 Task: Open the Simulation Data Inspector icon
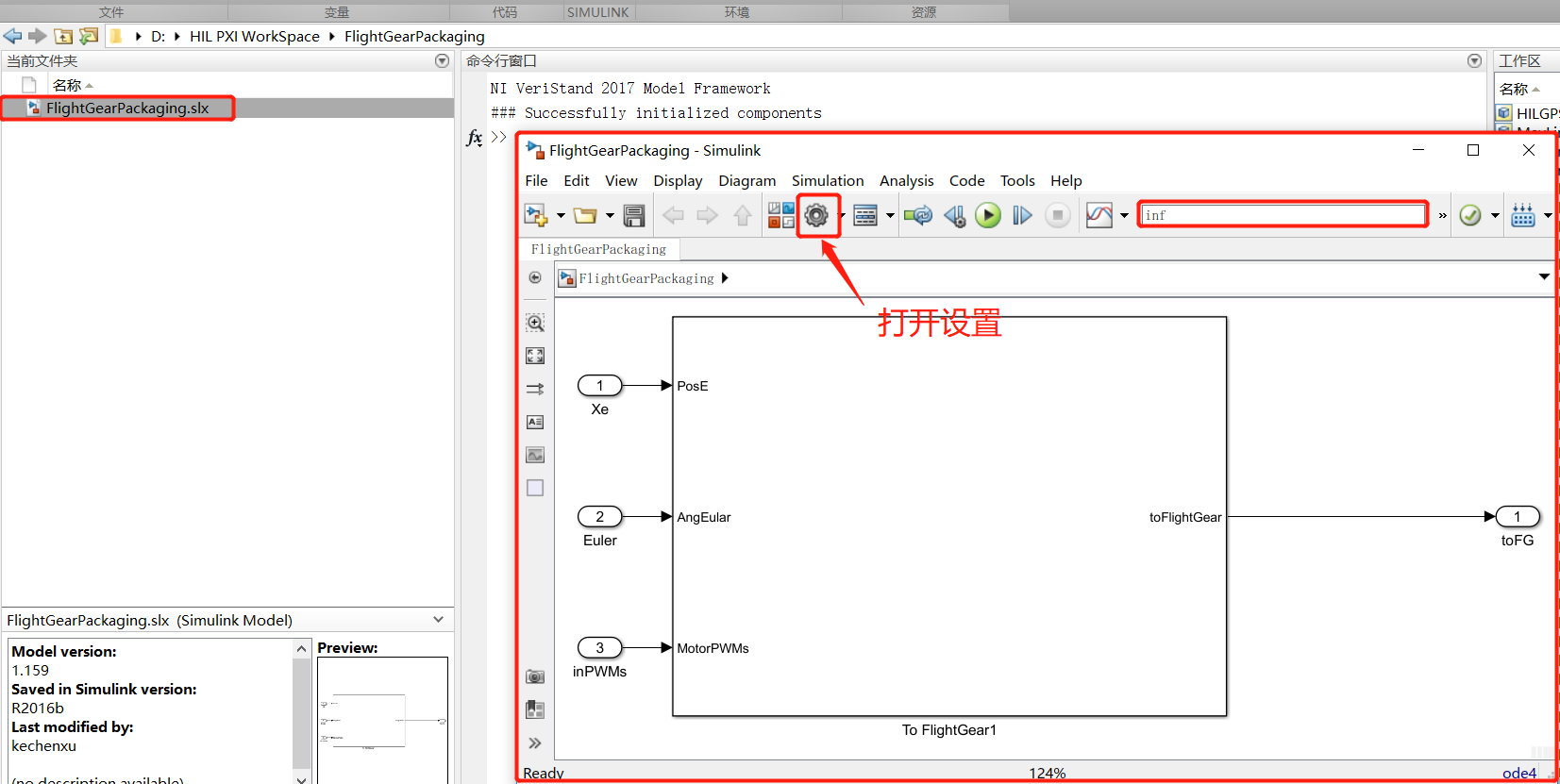click(x=1099, y=215)
